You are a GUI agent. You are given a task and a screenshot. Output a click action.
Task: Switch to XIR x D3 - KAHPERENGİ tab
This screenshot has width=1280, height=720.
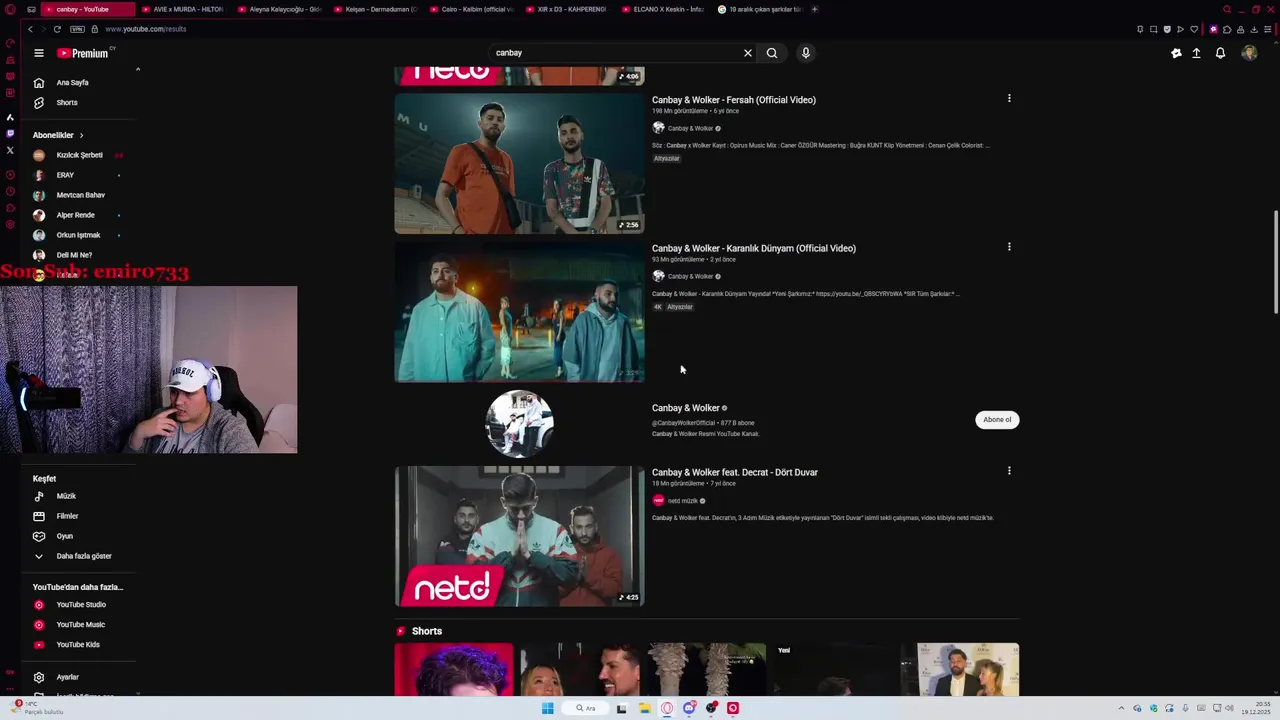(x=569, y=9)
